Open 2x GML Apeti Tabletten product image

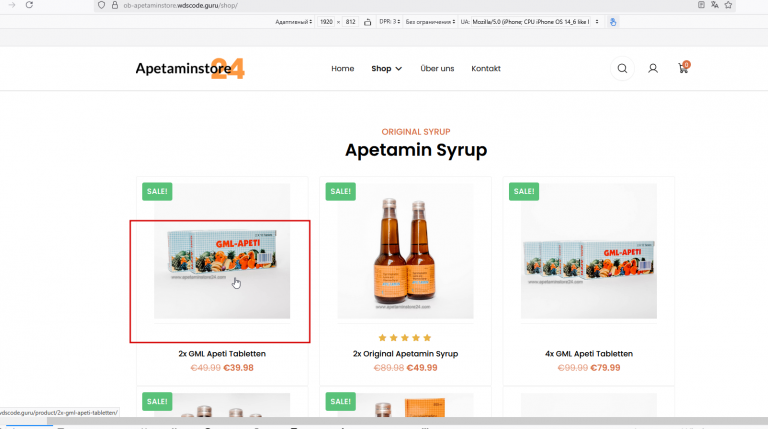(x=222, y=251)
